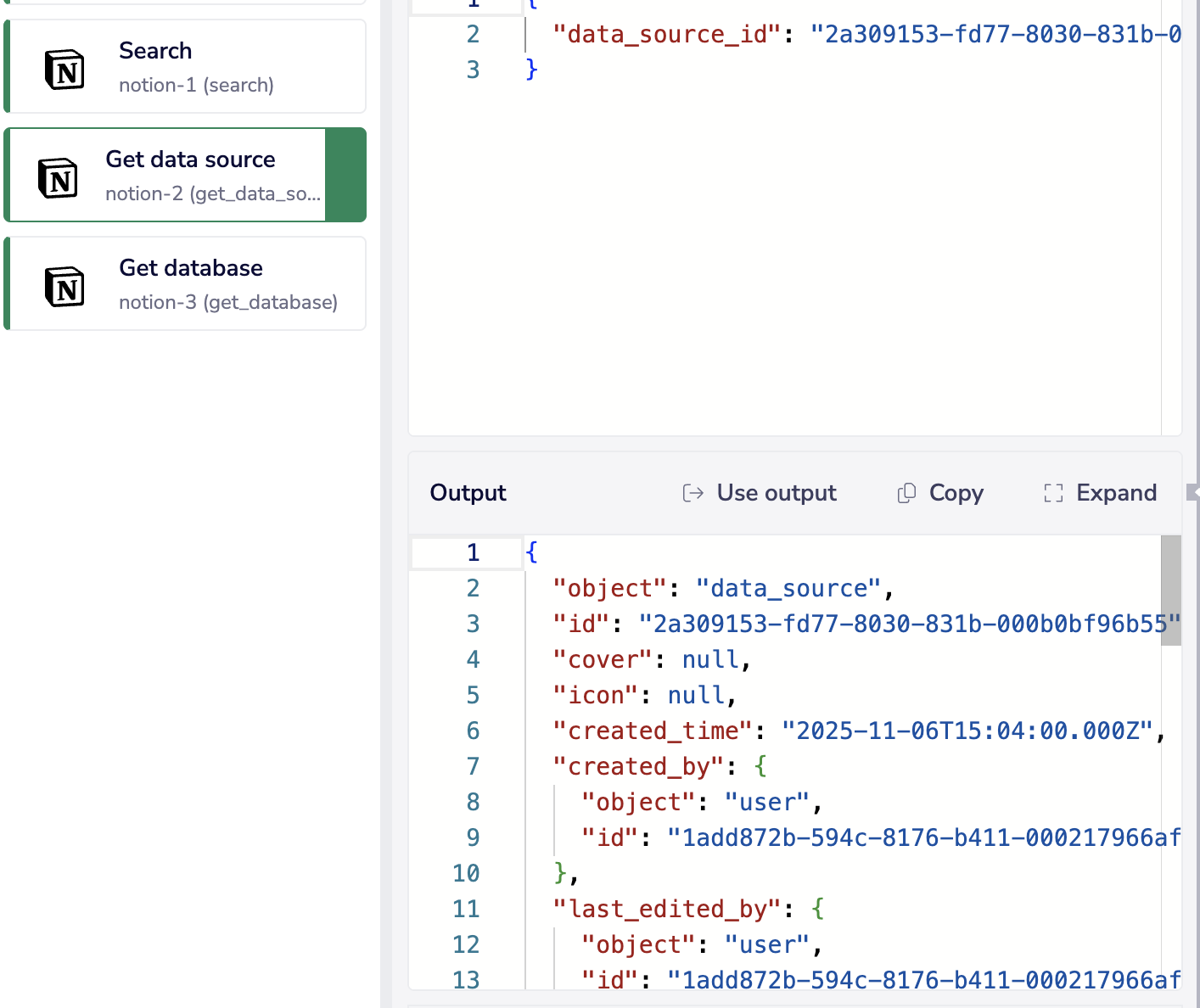The height and width of the screenshot is (1008, 1200).
Task: Click the created_time value in the output
Action: (x=967, y=731)
